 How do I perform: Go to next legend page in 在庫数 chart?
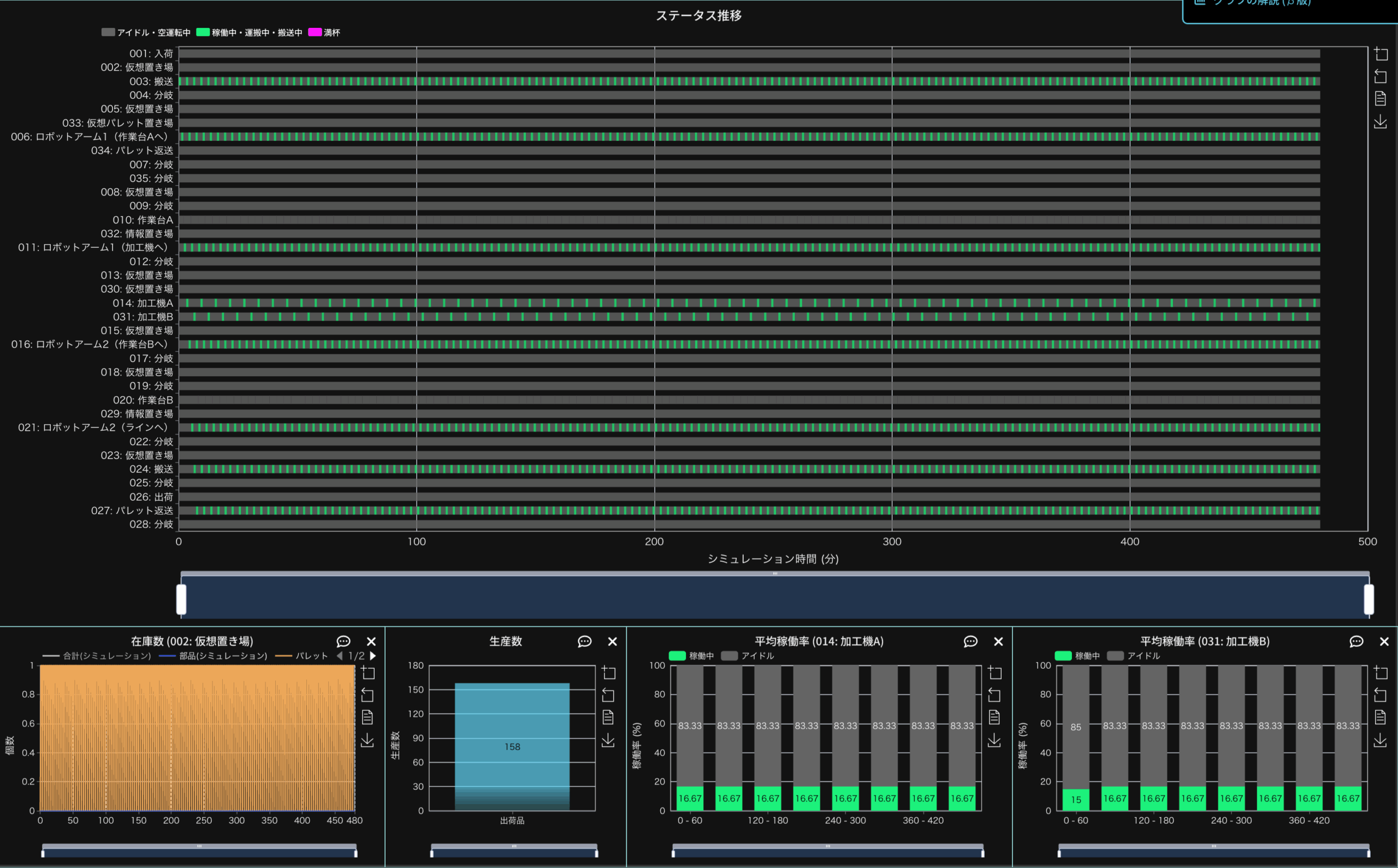coord(373,656)
